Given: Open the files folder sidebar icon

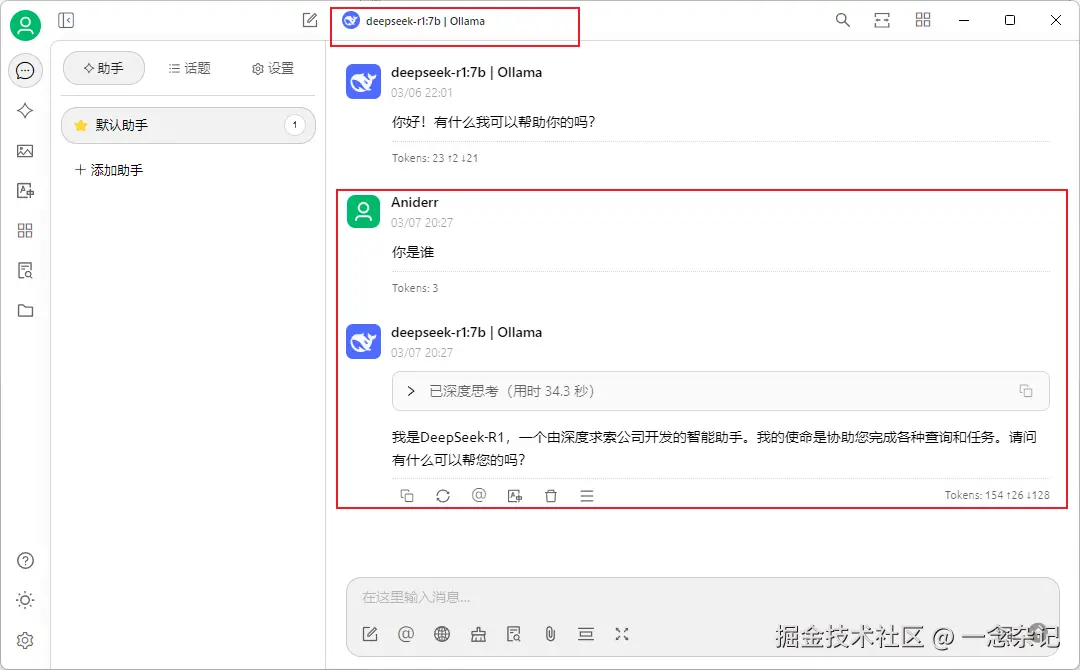Looking at the screenshot, I should coord(25,311).
